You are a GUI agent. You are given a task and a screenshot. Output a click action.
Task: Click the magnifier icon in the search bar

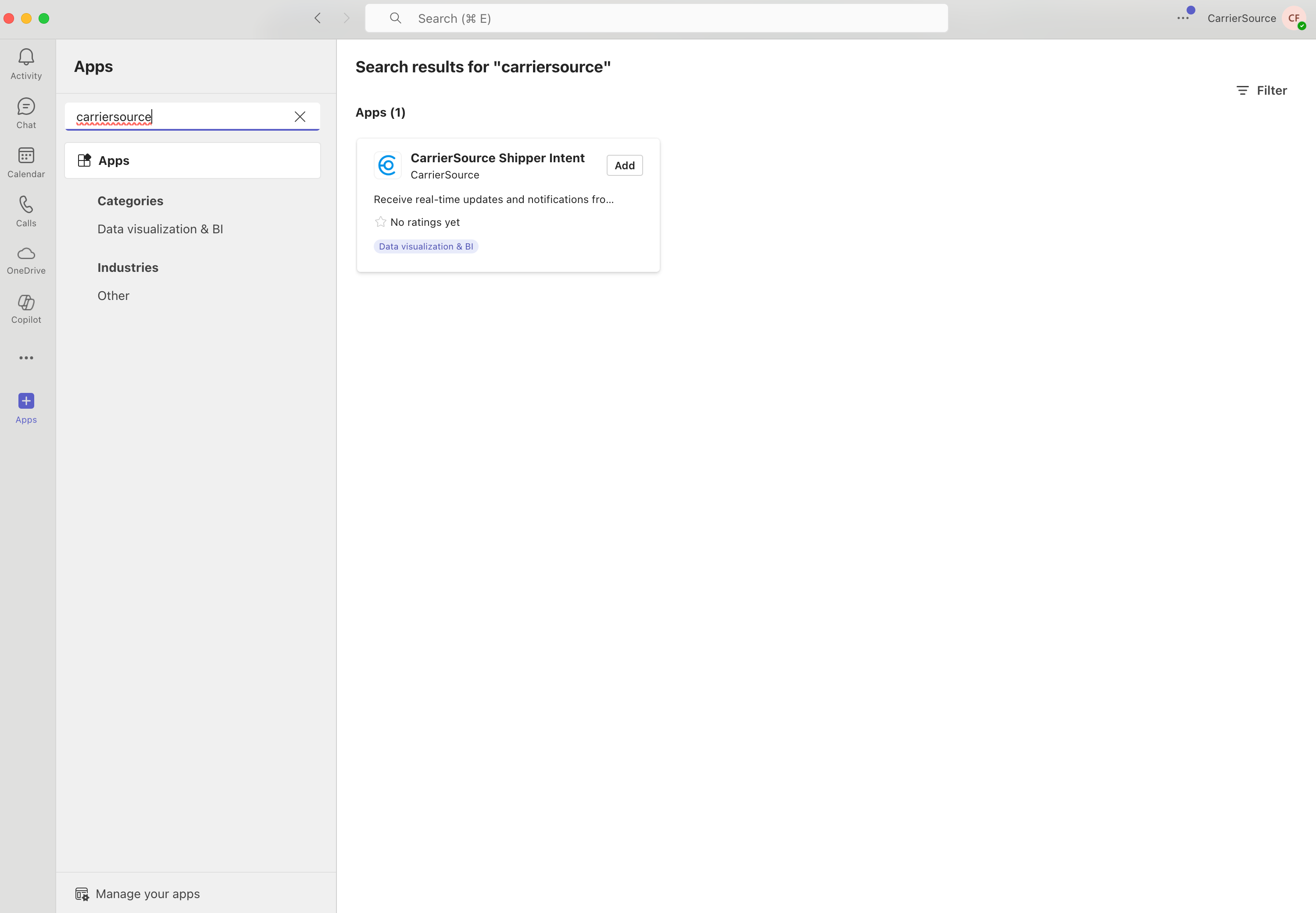click(x=395, y=18)
